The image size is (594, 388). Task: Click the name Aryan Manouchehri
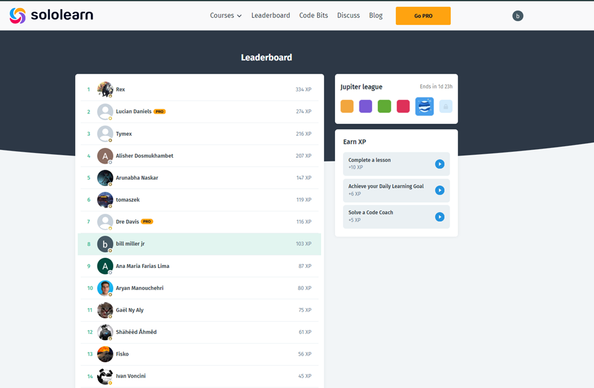click(x=139, y=288)
